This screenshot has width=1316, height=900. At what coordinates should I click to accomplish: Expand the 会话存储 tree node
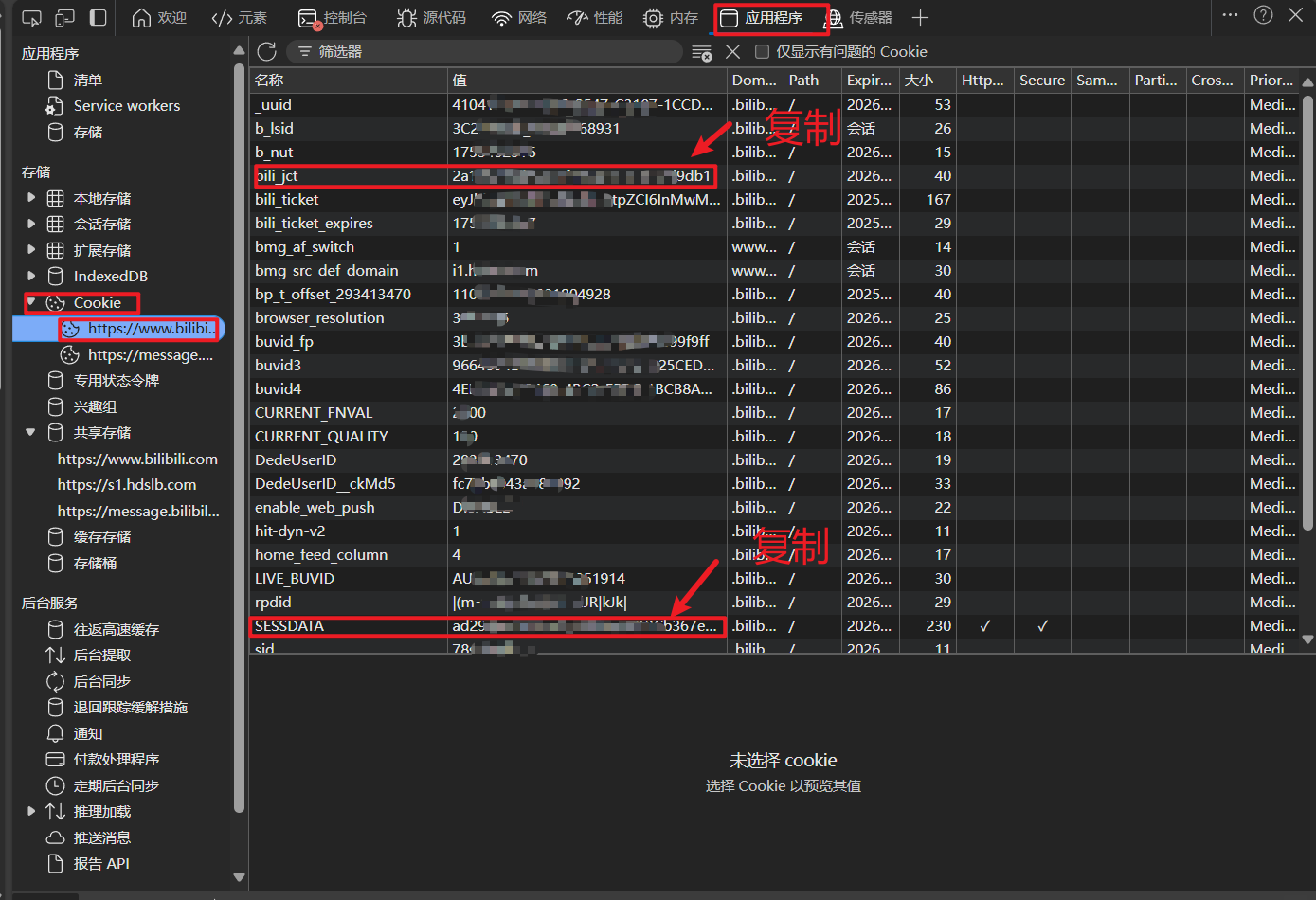[x=31, y=224]
